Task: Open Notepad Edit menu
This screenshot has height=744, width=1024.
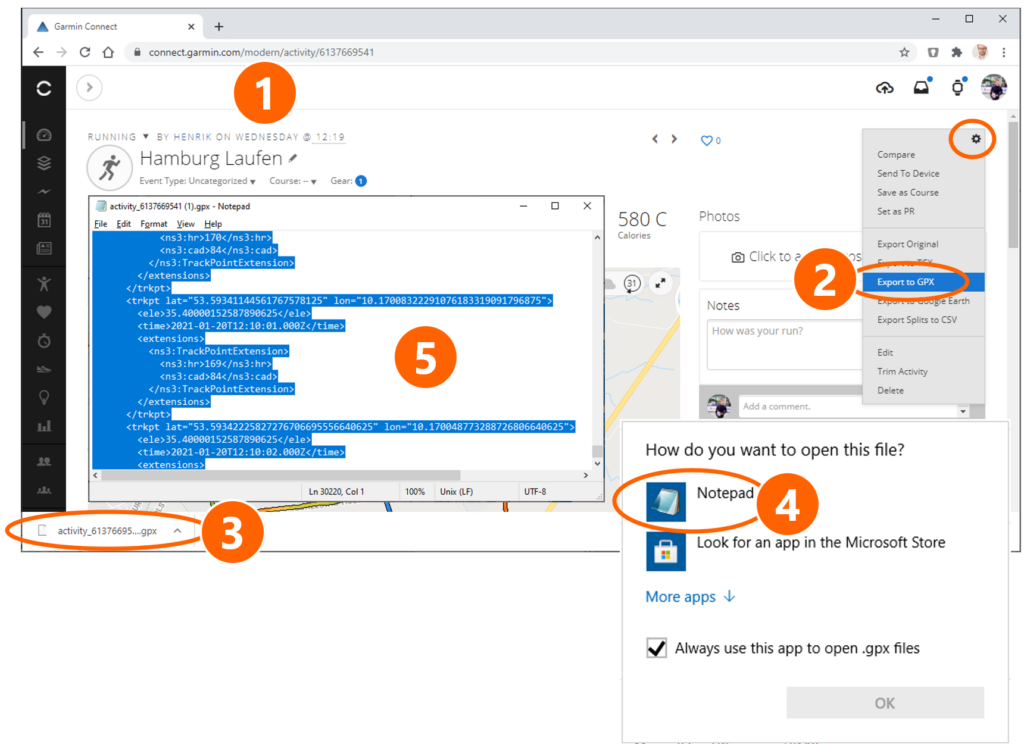Action: coord(123,223)
